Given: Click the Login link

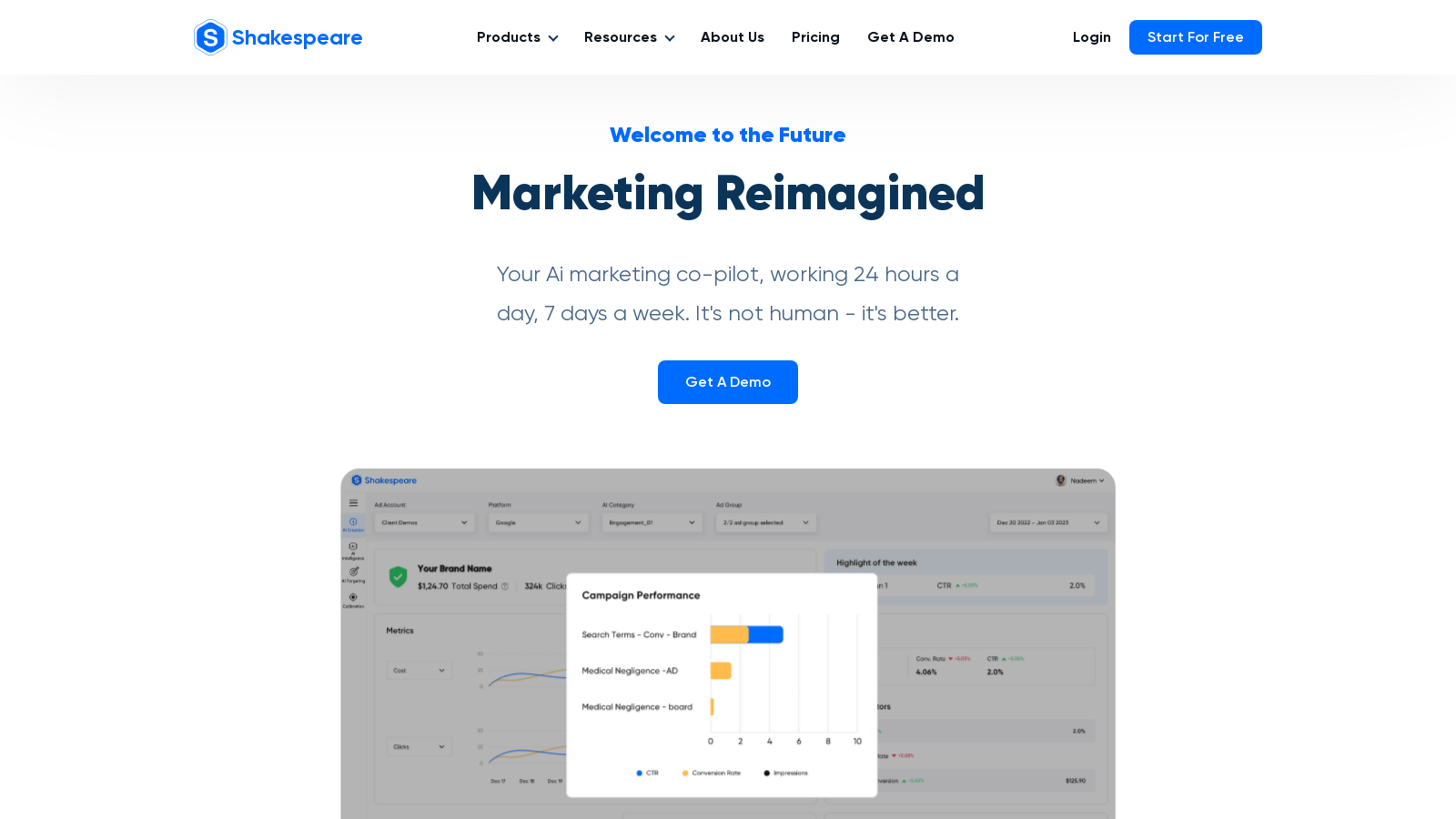Looking at the screenshot, I should pyautogui.click(x=1092, y=37).
